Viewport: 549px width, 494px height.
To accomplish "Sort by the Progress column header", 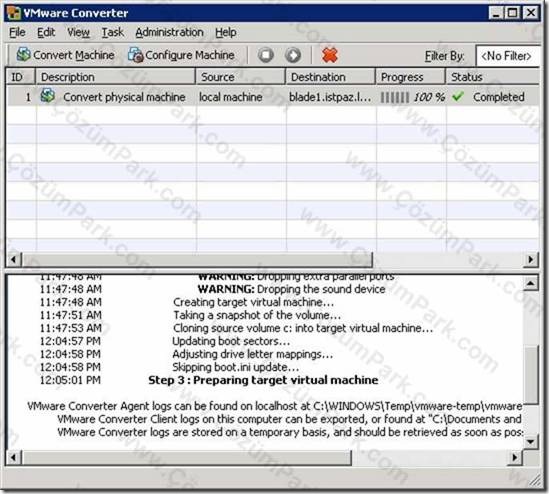I will tap(410, 77).
